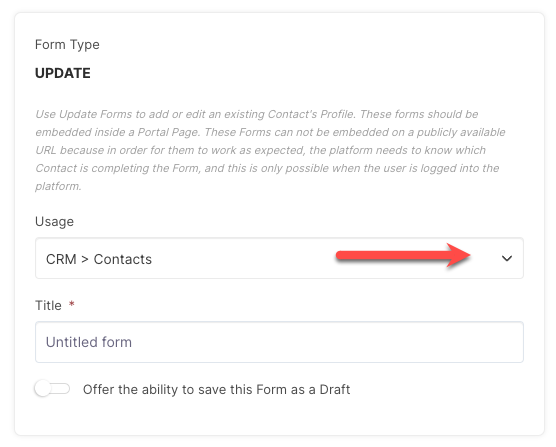Expand the Usage dropdown chevron
This screenshot has height=447, width=556.
point(507,258)
